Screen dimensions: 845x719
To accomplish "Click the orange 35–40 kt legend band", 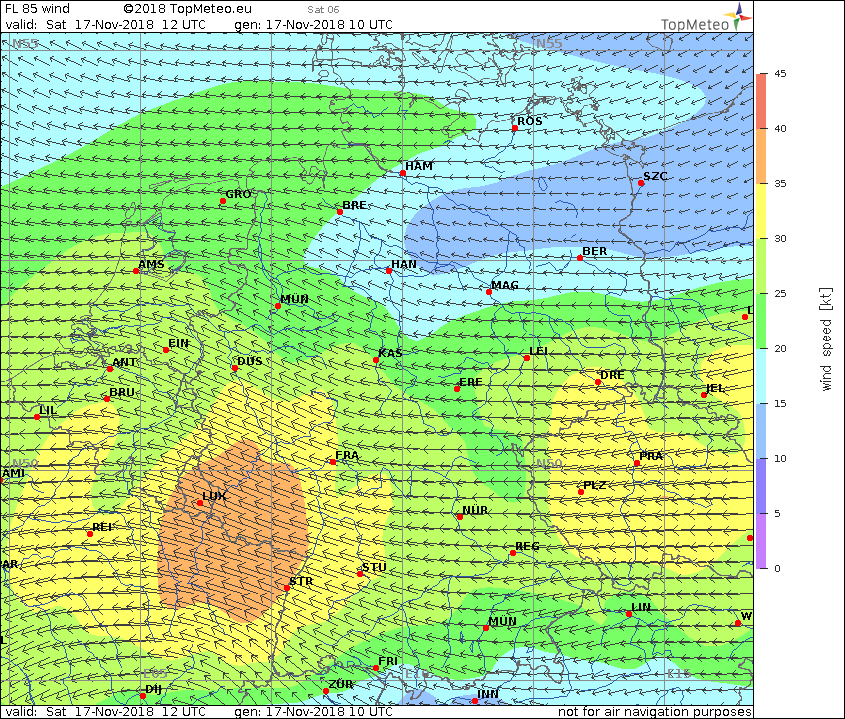I will click(763, 155).
